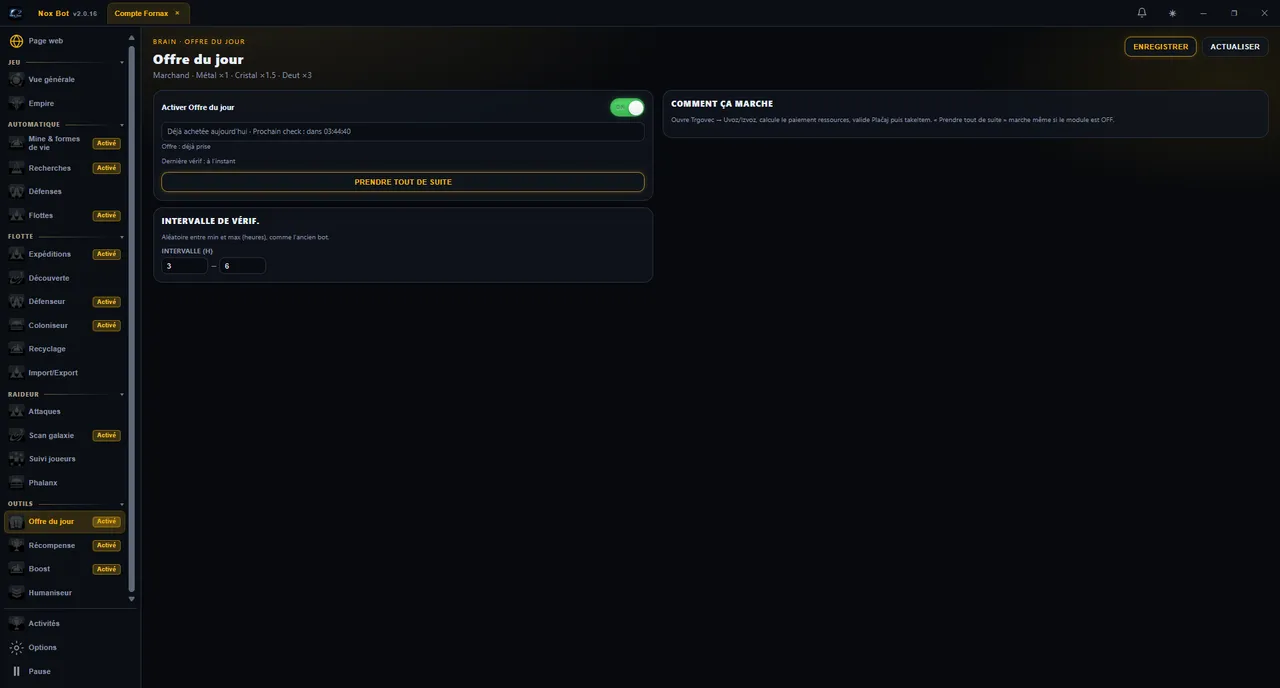Click the Activé badge next to Scan galaxie
The image size is (1280, 688).
point(106,435)
